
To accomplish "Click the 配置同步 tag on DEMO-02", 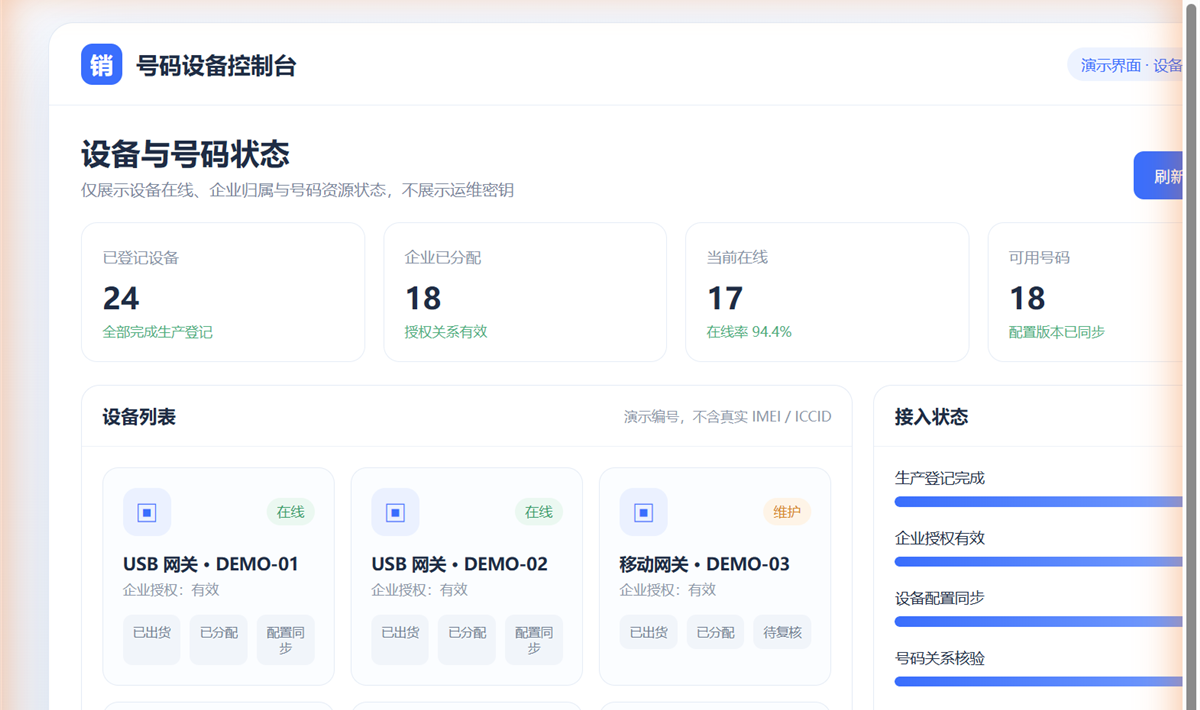I will (x=534, y=640).
